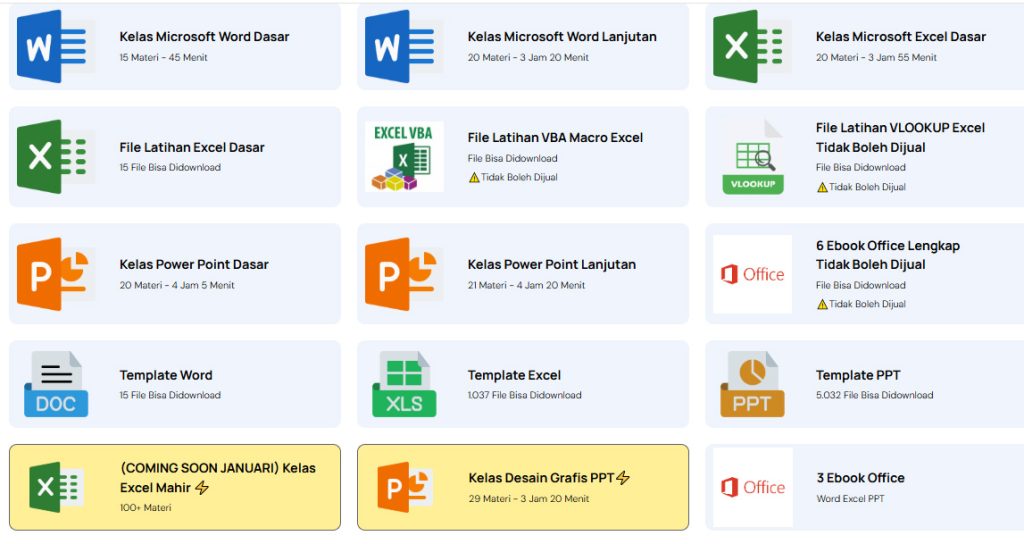The width and height of the screenshot is (1024, 544).
Task: Click the PowerPoint icon on Kelas Desain Grafis PPT
Action: click(405, 487)
